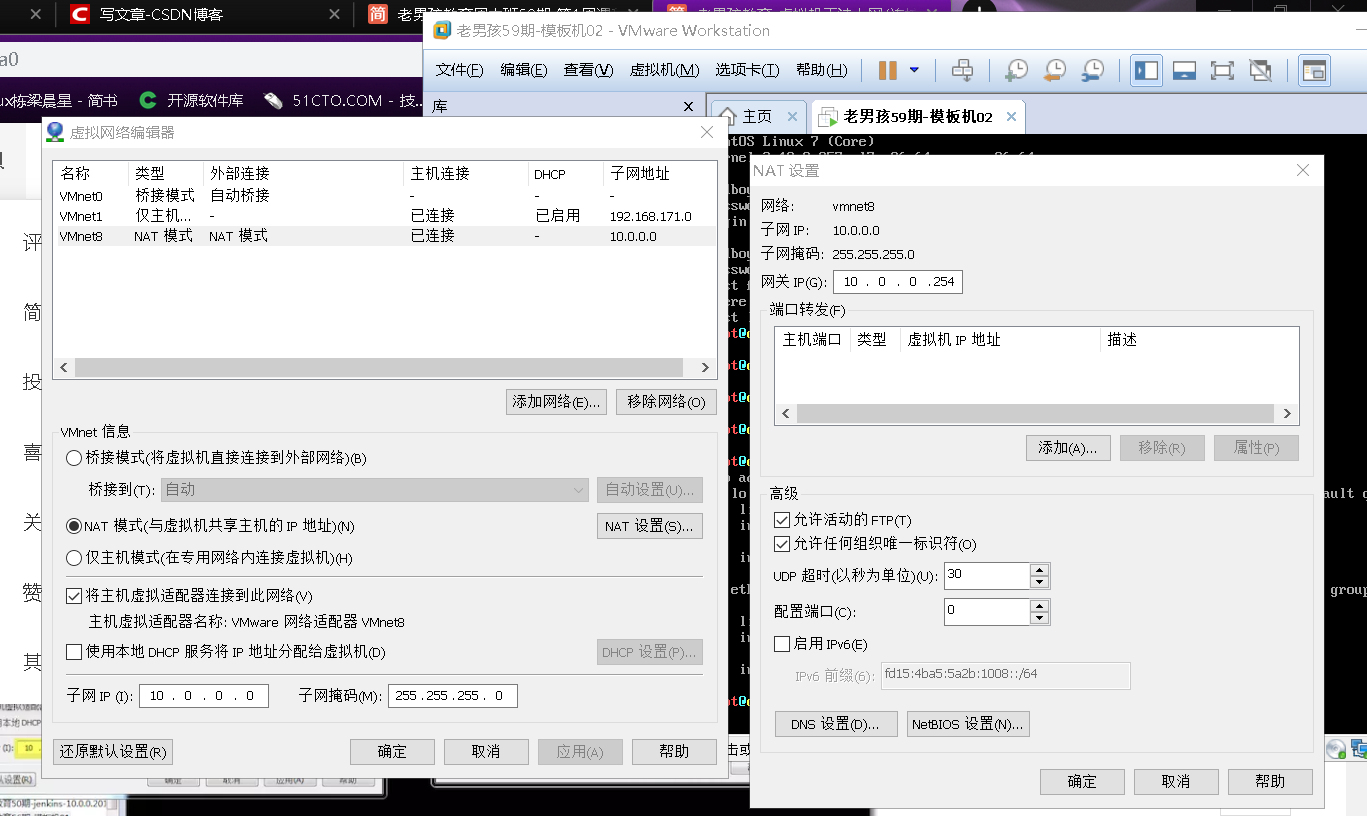
Task: Click the send Ctrl+Alt+Del toolbar icon
Action: point(962,70)
